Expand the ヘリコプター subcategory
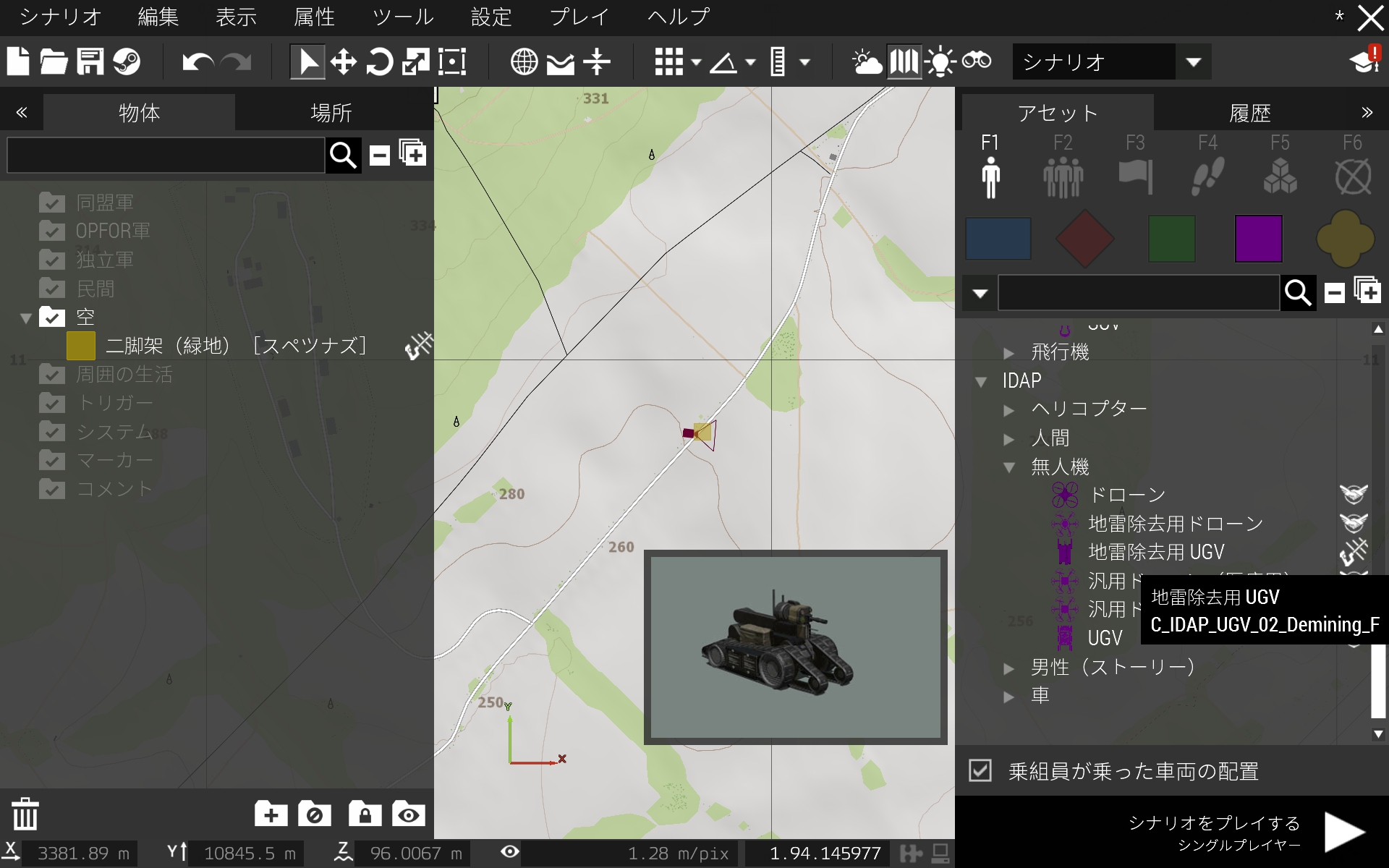This screenshot has width=1389, height=868. (x=1009, y=410)
